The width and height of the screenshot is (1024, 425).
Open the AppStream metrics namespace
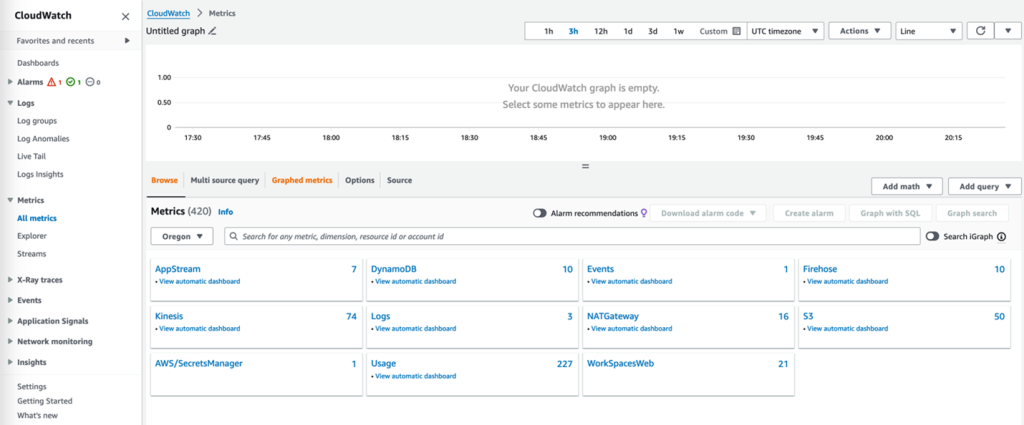point(178,269)
